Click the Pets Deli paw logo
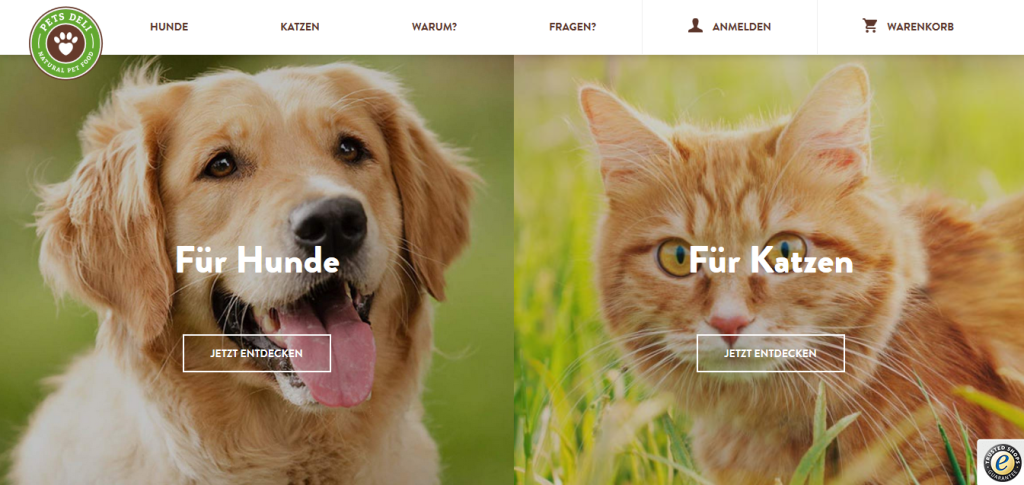 pos(66,43)
